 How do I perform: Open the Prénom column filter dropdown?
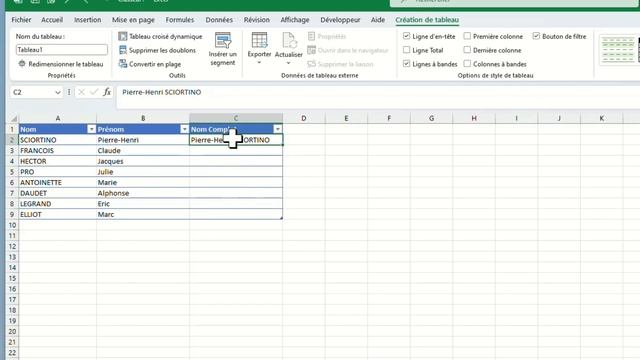point(184,129)
